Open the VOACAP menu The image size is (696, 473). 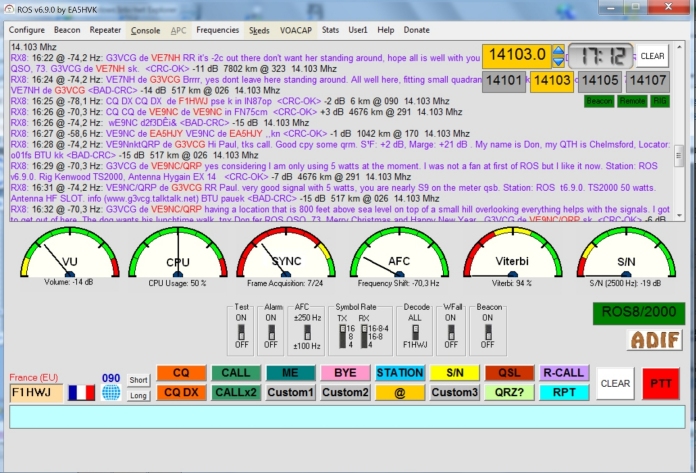coord(296,30)
